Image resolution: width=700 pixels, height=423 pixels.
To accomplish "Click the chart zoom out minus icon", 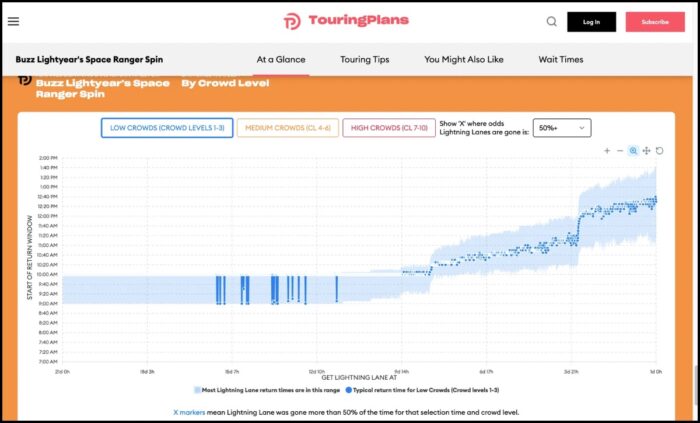I will point(620,151).
